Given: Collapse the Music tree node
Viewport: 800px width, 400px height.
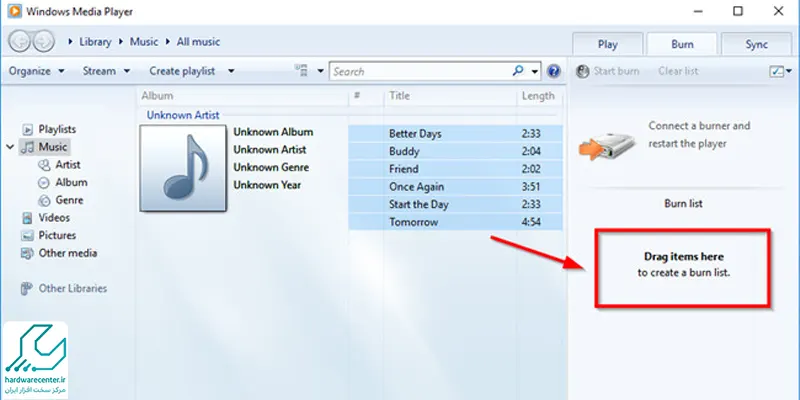Looking at the screenshot, I should pos(10,147).
